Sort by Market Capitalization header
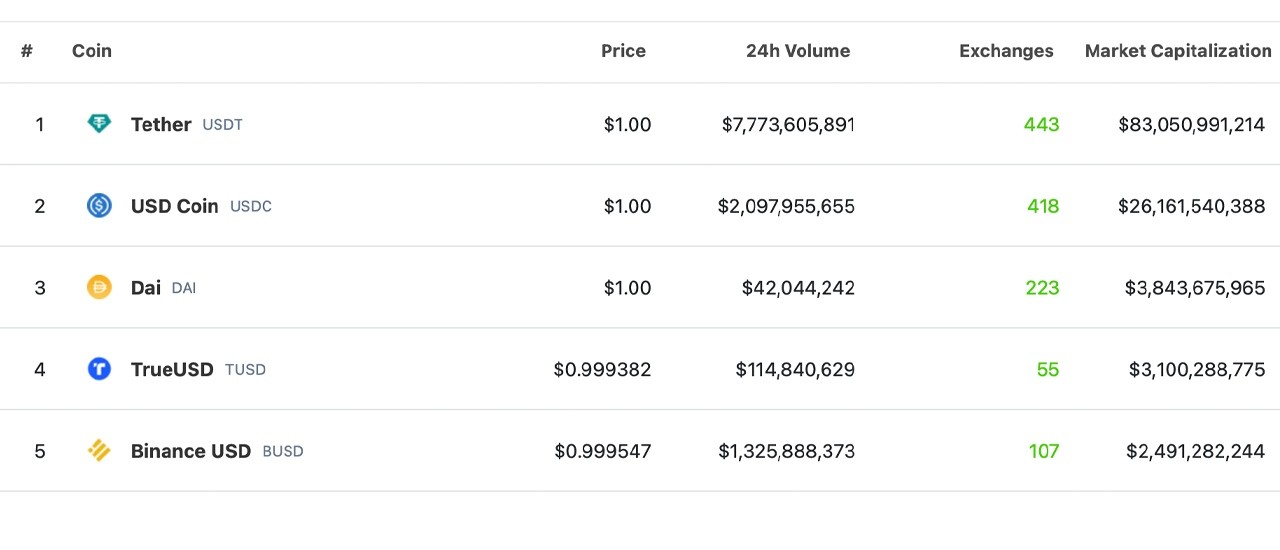This screenshot has height=550, width=1280. pos(1178,51)
